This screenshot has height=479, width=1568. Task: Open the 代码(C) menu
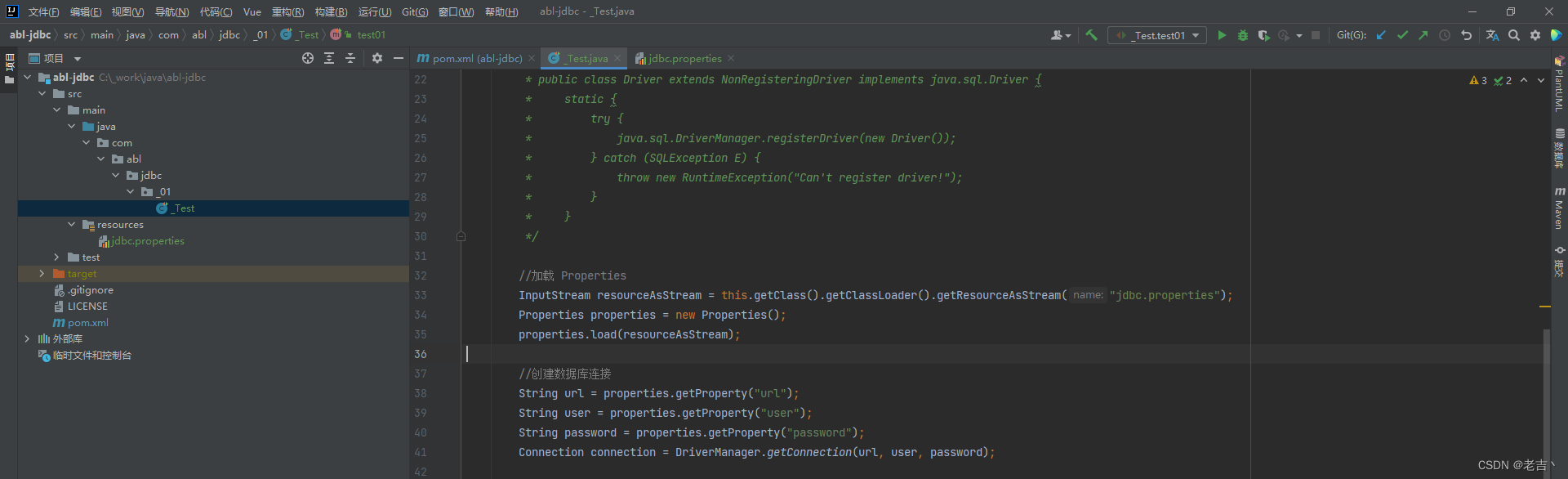(x=216, y=11)
